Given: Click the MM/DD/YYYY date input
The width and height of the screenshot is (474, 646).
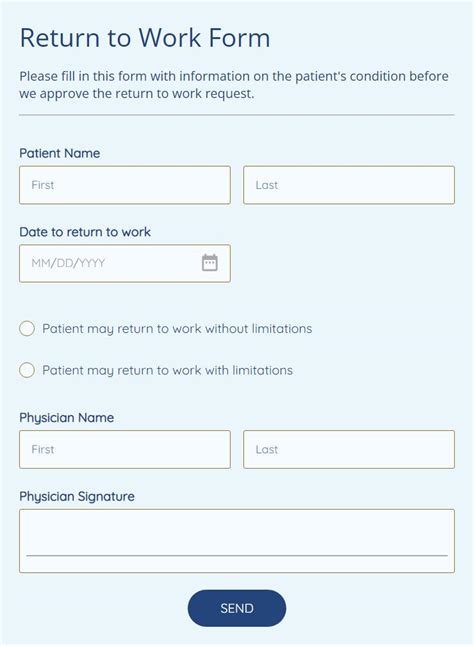Looking at the screenshot, I should point(125,263).
